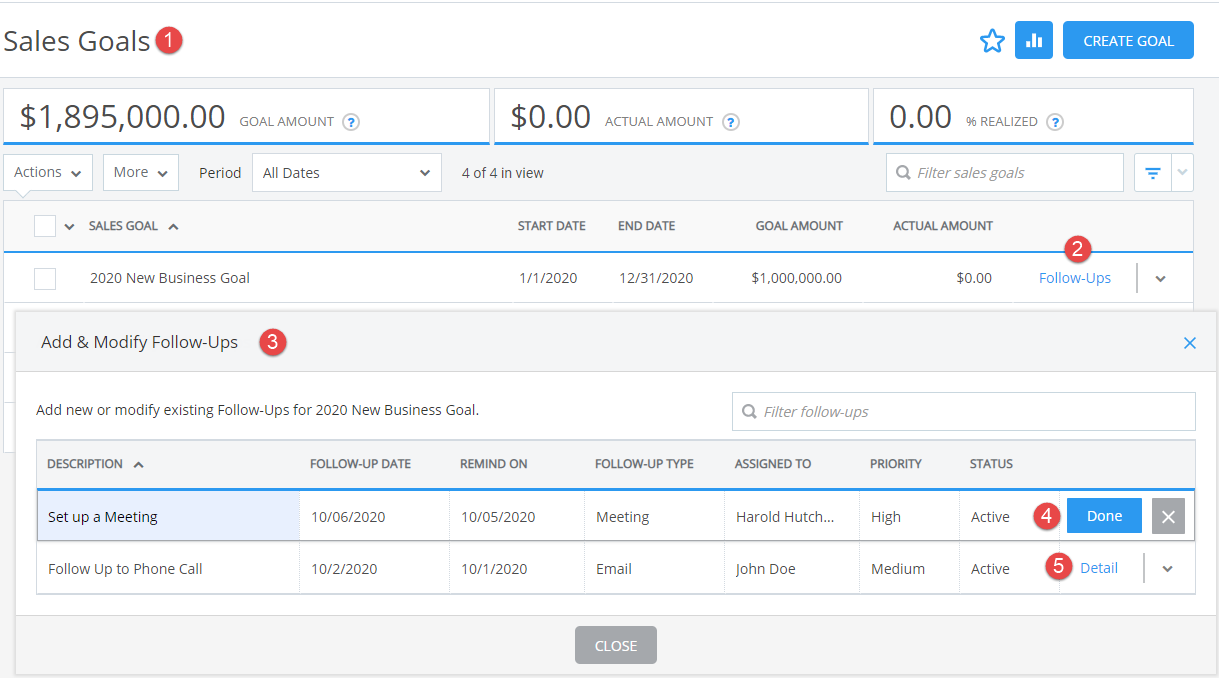Click the Close button at dialog bottom
Image resolution: width=1219 pixels, height=678 pixels.
pyautogui.click(x=616, y=645)
